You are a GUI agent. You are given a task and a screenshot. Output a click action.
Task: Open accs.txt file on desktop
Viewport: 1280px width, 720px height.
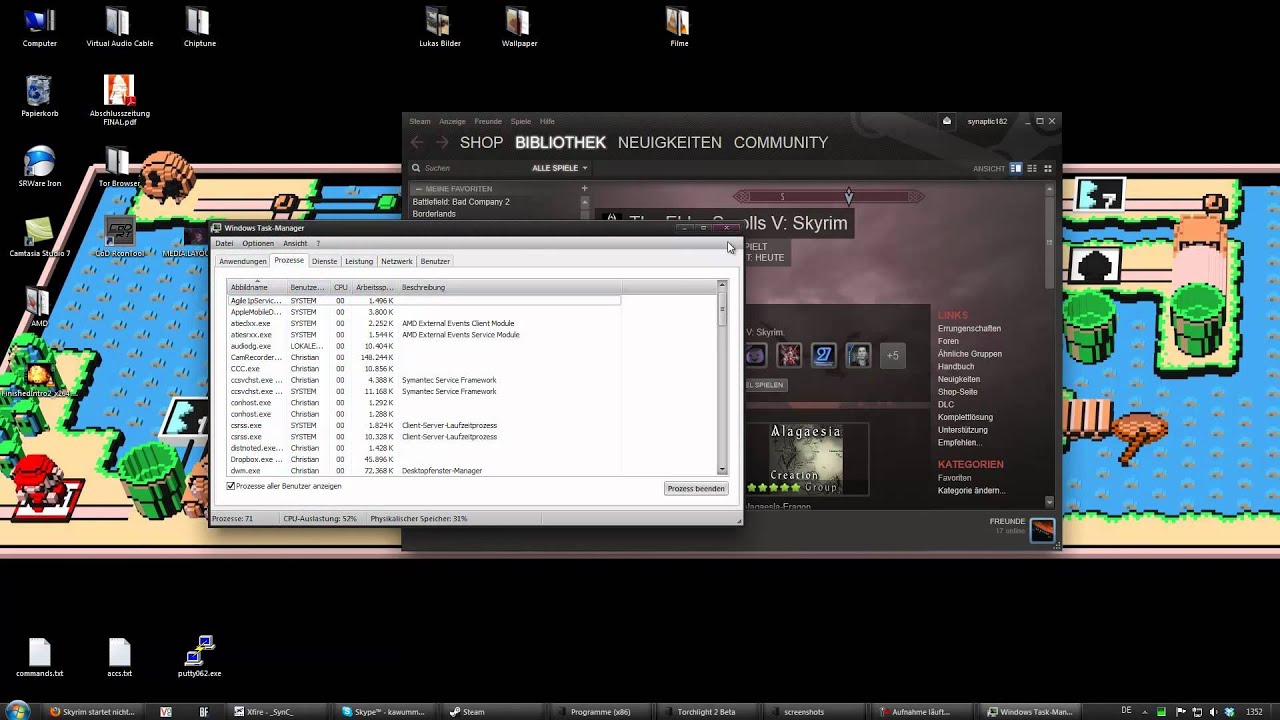[x=119, y=652]
